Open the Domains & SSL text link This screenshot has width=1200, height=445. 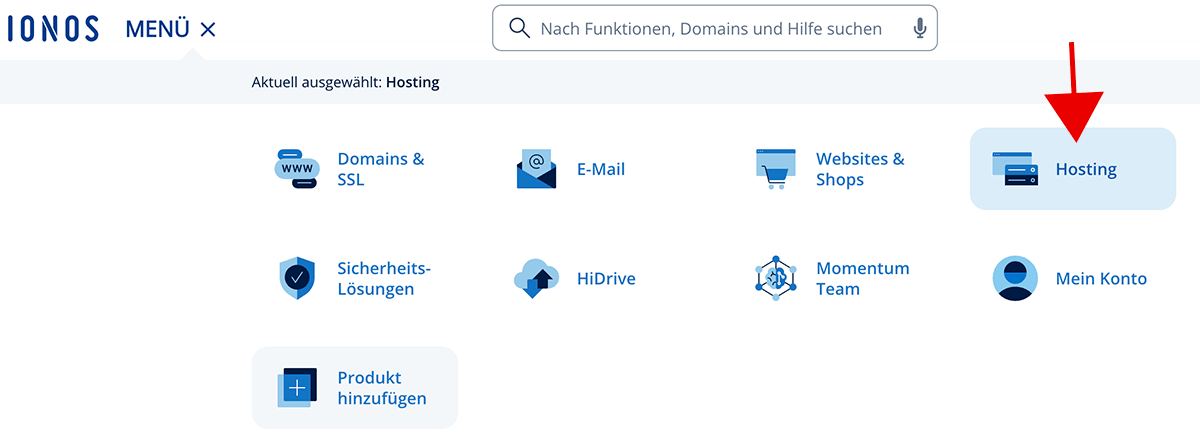pyautogui.click(x=380, y=169)
